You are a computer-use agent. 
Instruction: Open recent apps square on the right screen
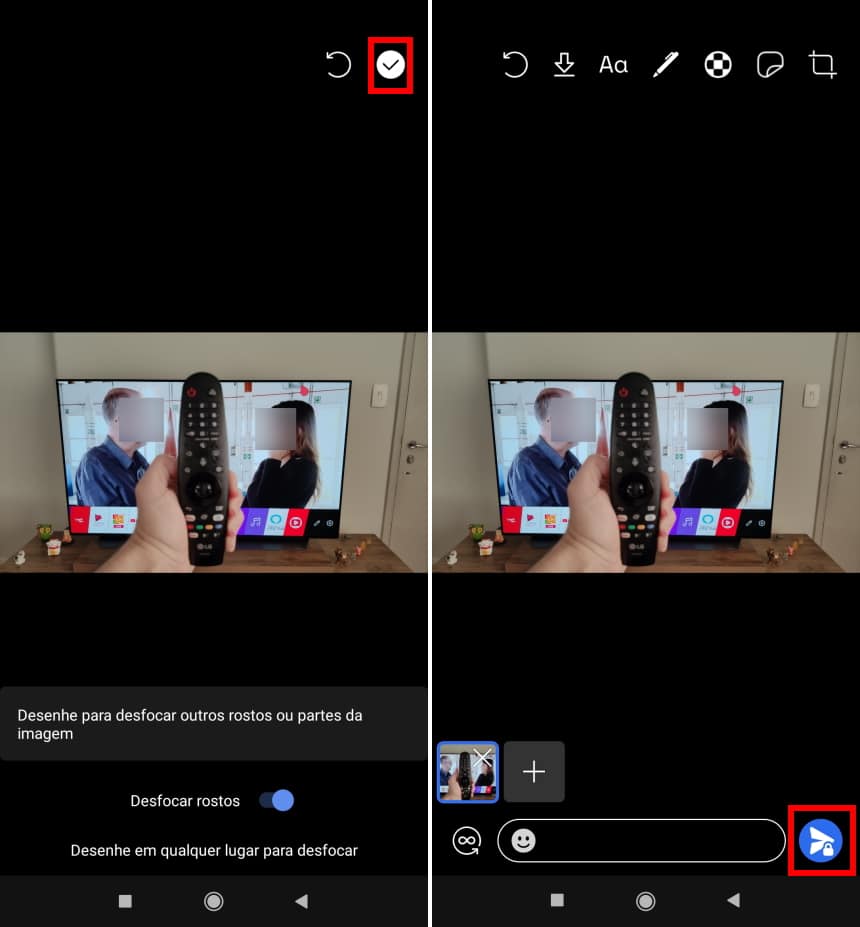(557, 901)
